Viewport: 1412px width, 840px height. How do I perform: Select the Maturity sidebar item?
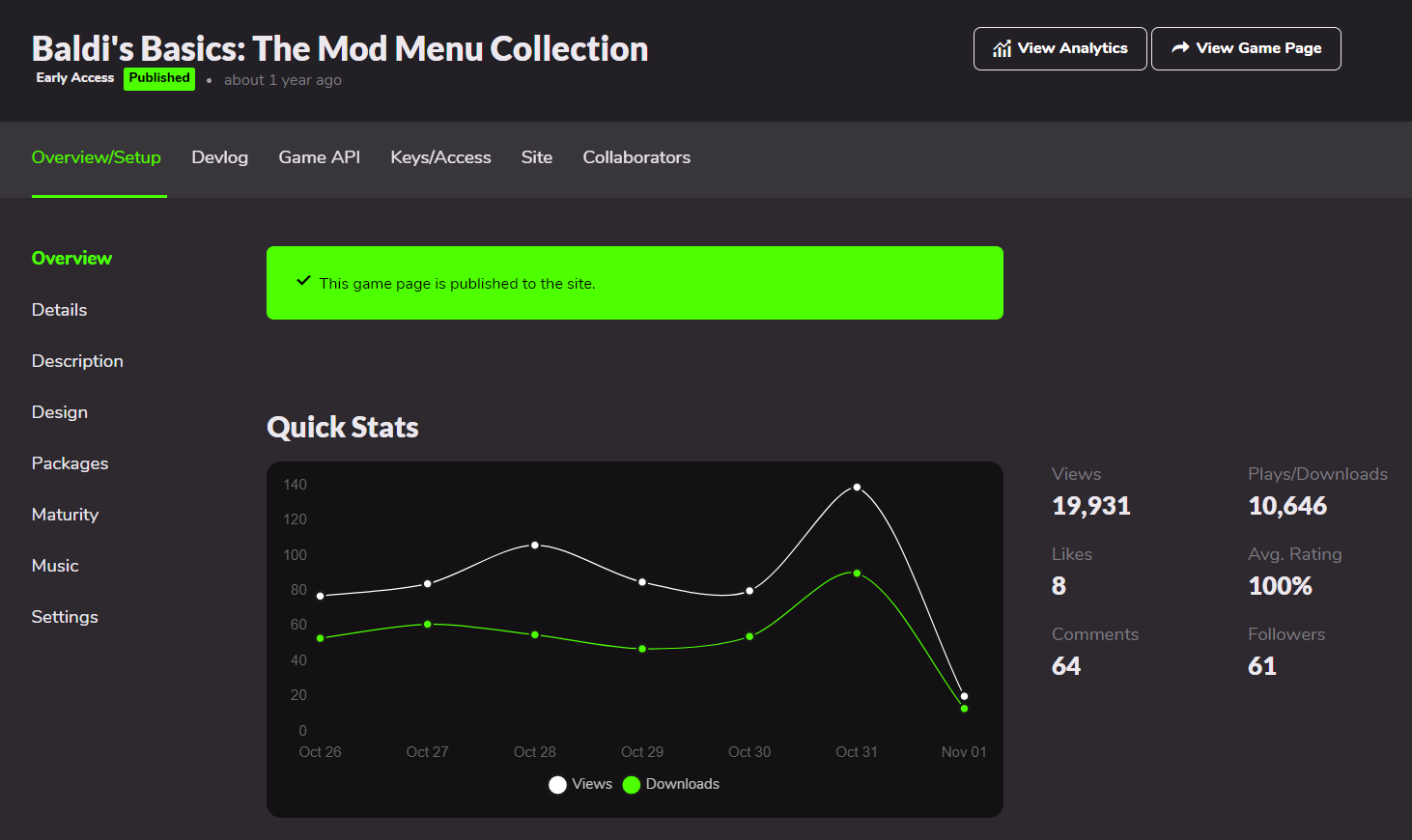pos(65,515)
